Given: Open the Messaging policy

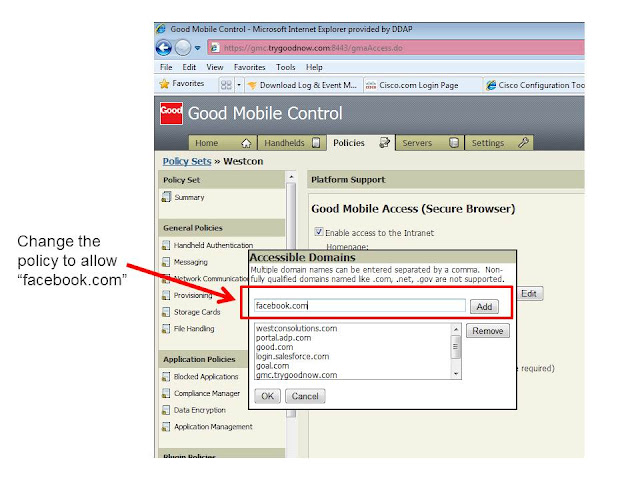Looking at the screenshot, I should coord(191,262).
